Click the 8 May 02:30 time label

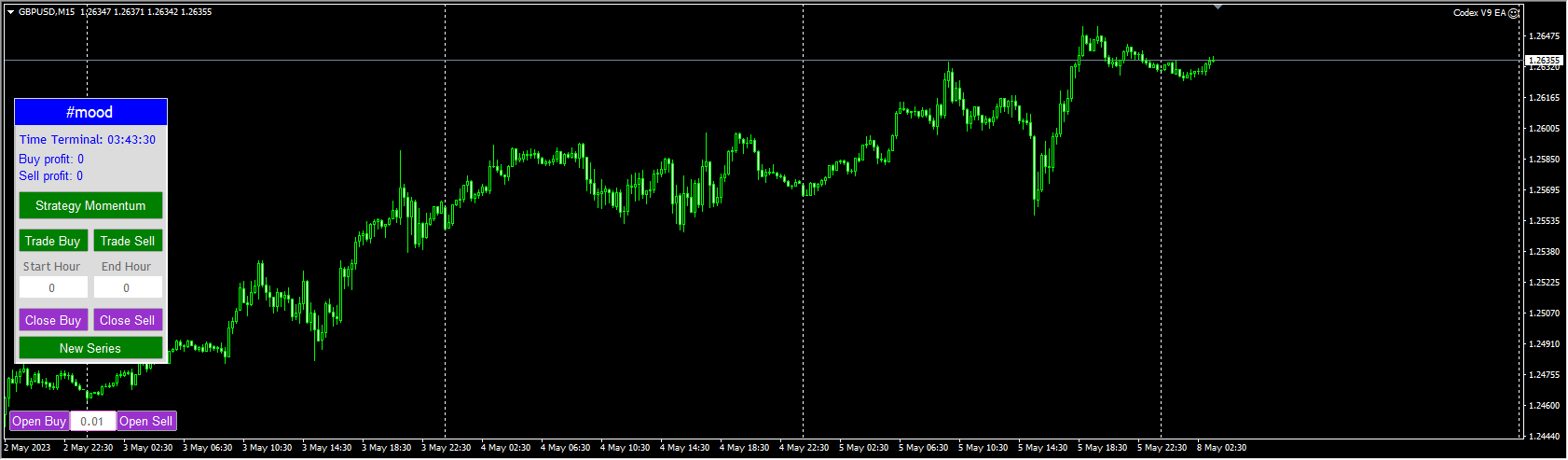[1221, 448]
